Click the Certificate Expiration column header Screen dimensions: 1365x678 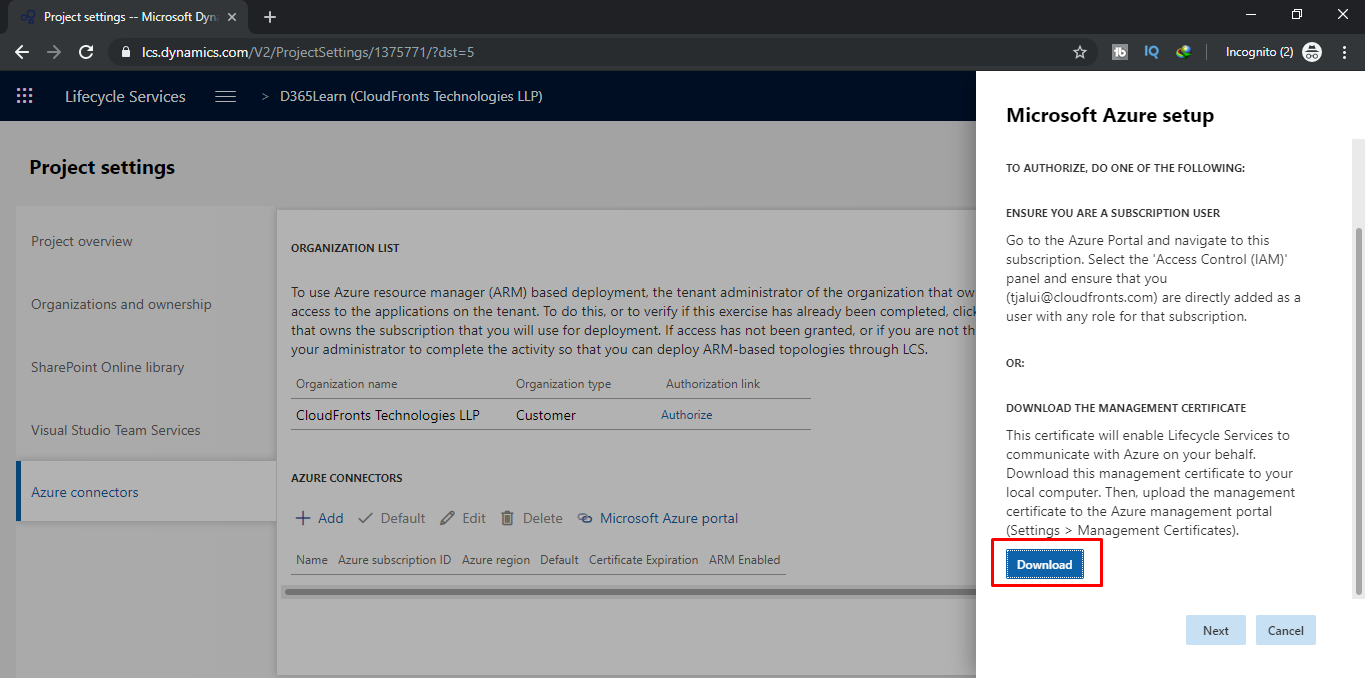click(643, 560)
